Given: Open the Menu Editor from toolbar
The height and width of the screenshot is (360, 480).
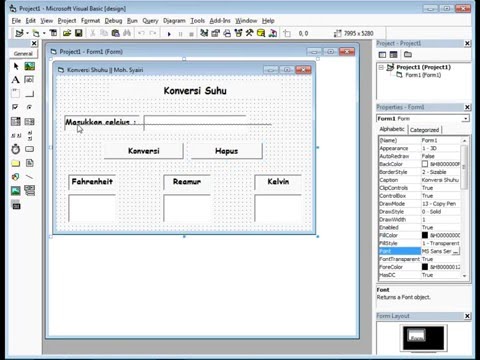Looking at the screenshot, I should (53, 33).
